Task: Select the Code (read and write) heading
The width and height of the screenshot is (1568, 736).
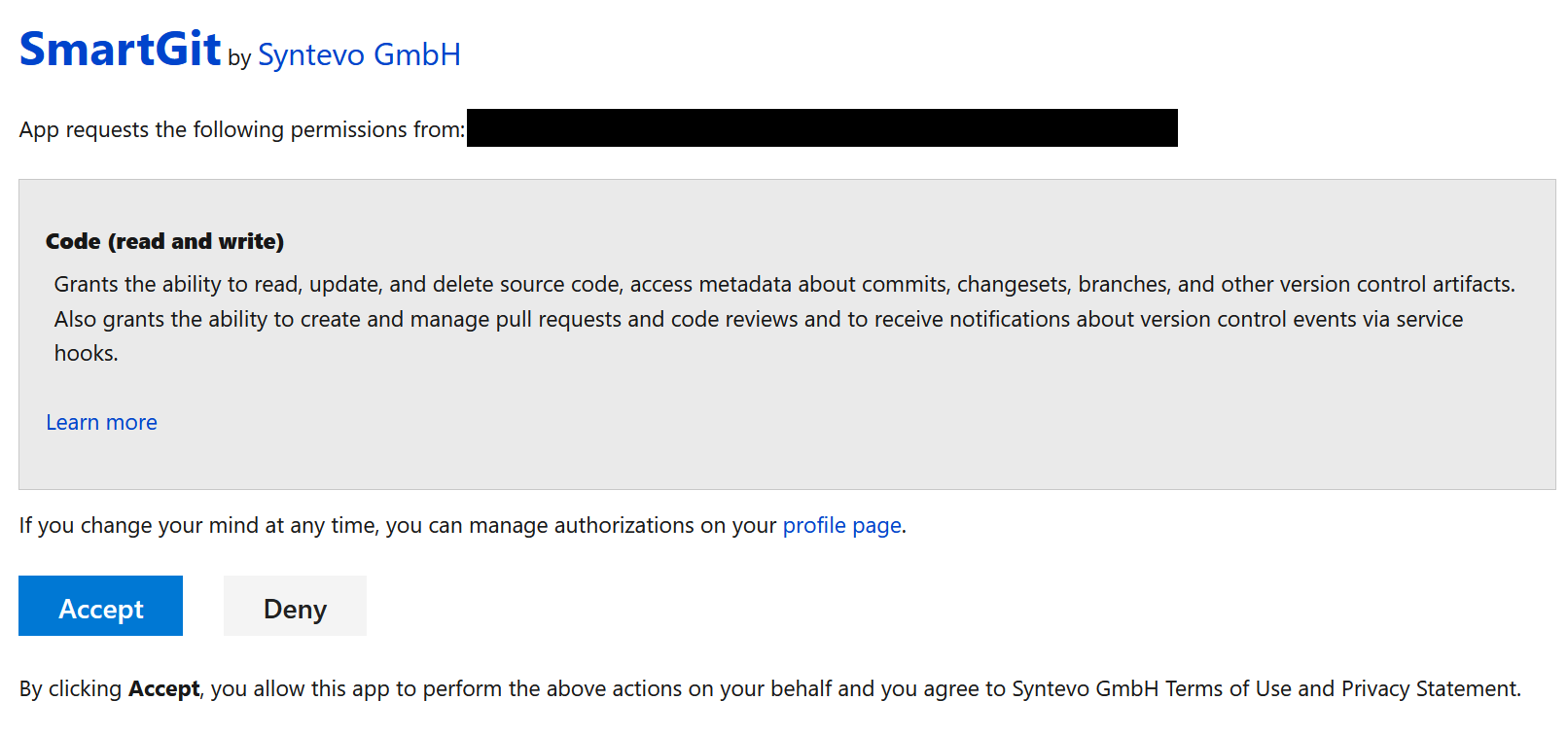Action: (164, 242)
